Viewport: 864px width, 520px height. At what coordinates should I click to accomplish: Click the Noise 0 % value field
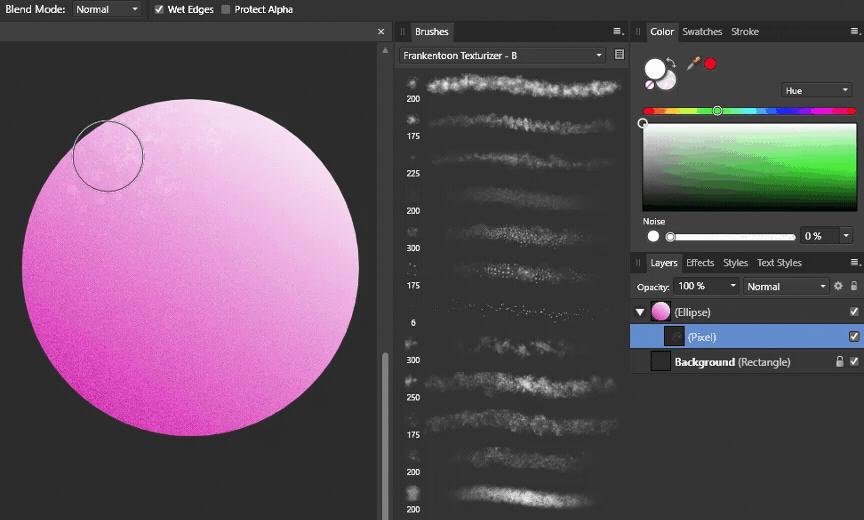[819, 236]
